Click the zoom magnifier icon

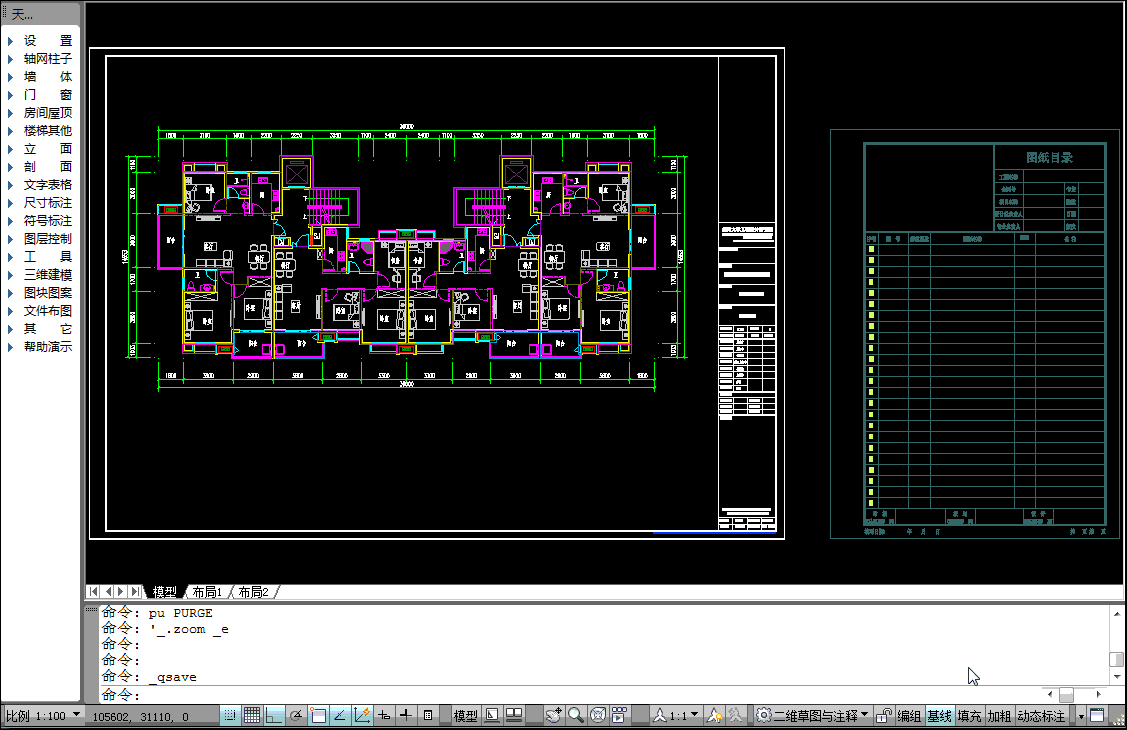(576, 715)
